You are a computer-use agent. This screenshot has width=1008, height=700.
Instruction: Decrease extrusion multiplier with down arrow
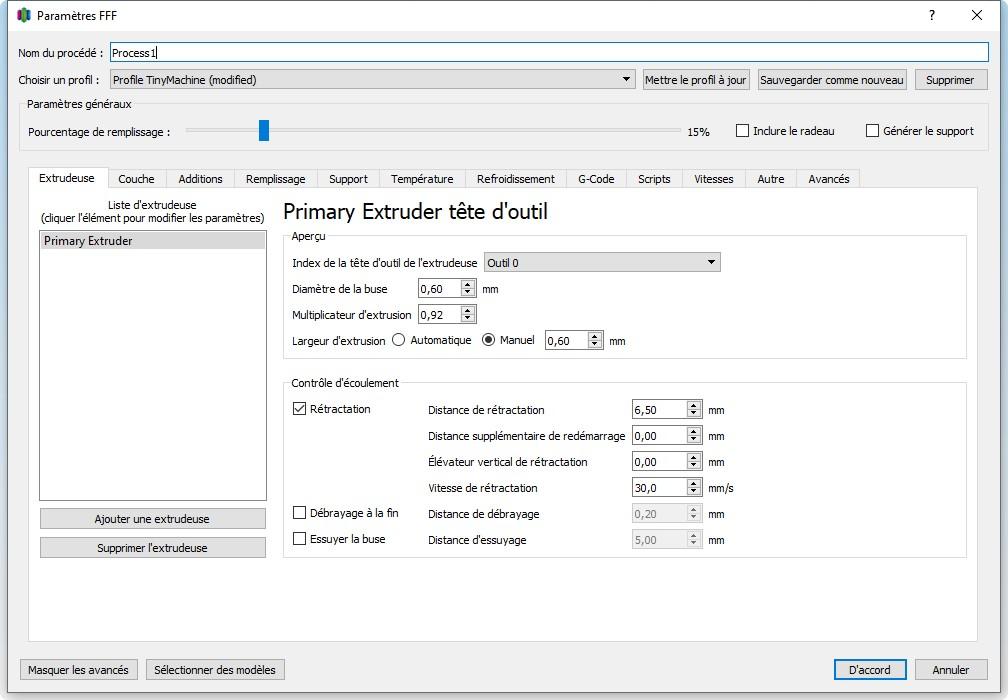[468, 318]
